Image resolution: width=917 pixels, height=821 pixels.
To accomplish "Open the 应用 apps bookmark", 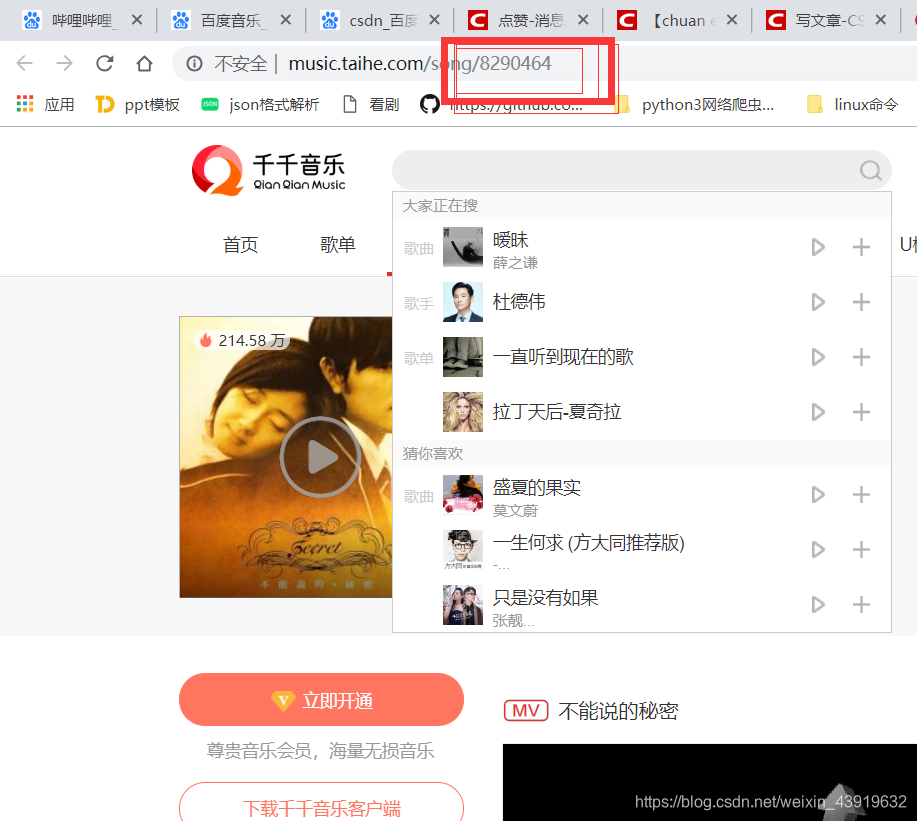I will pyautogui.click(x=46, y=105).
